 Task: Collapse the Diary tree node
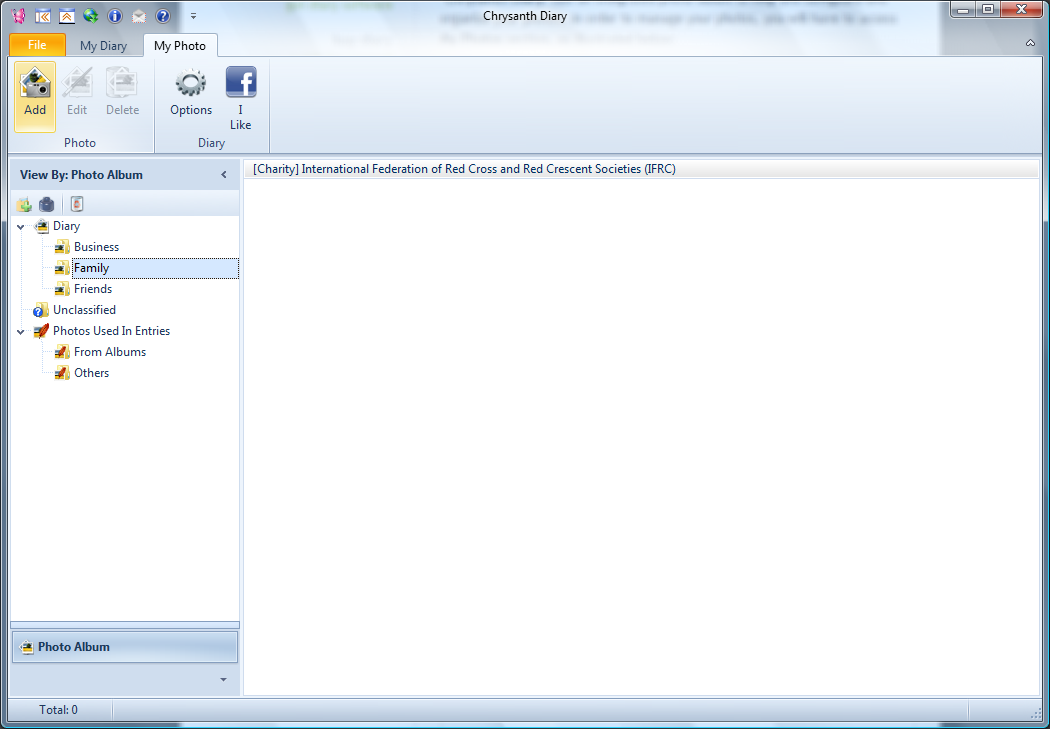21,227
